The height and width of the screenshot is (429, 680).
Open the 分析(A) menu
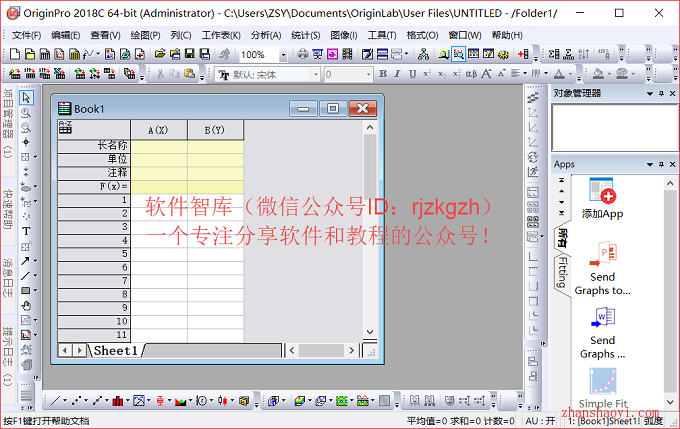click(x=266, y=35)
